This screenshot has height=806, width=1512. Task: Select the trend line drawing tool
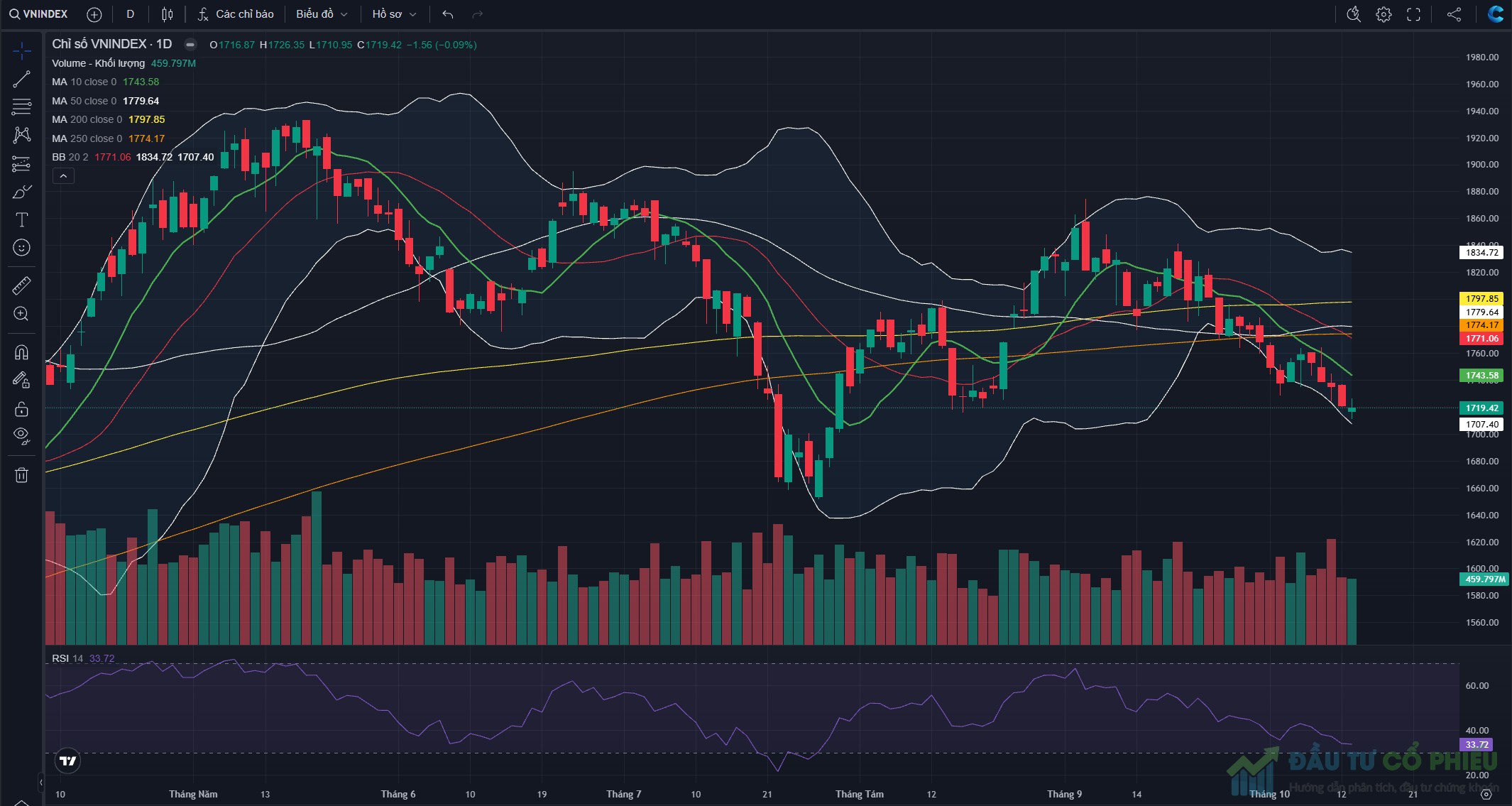click(x=21, y=79)
